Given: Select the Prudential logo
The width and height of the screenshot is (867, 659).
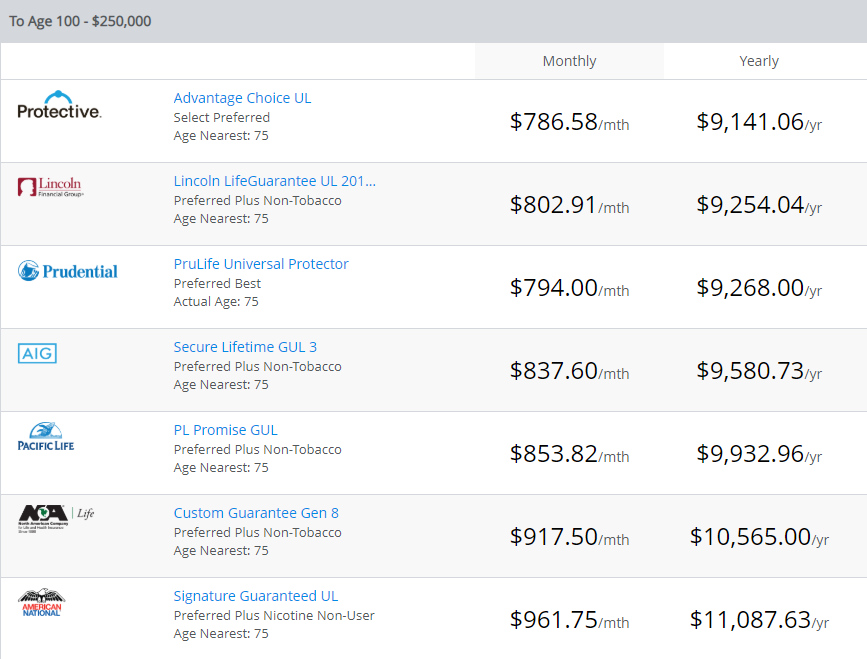Looking at the screenshot, I should pyautogui.click(x=67, y=271).
